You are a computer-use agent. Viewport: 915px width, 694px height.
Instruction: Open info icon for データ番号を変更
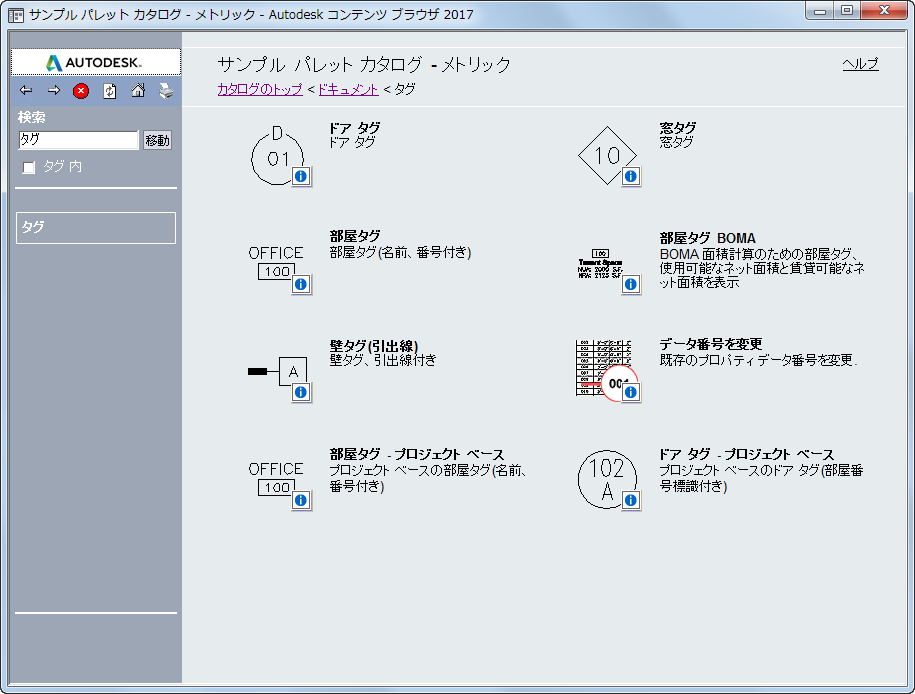point(631,392)
